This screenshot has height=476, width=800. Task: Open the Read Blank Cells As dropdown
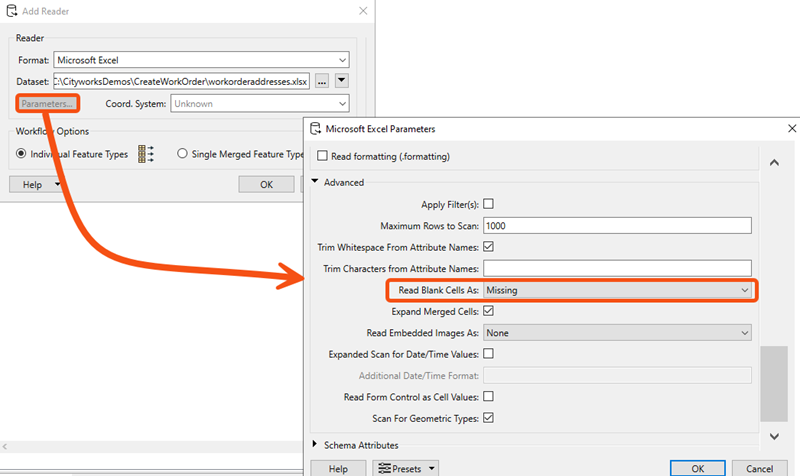pos(617,290)
